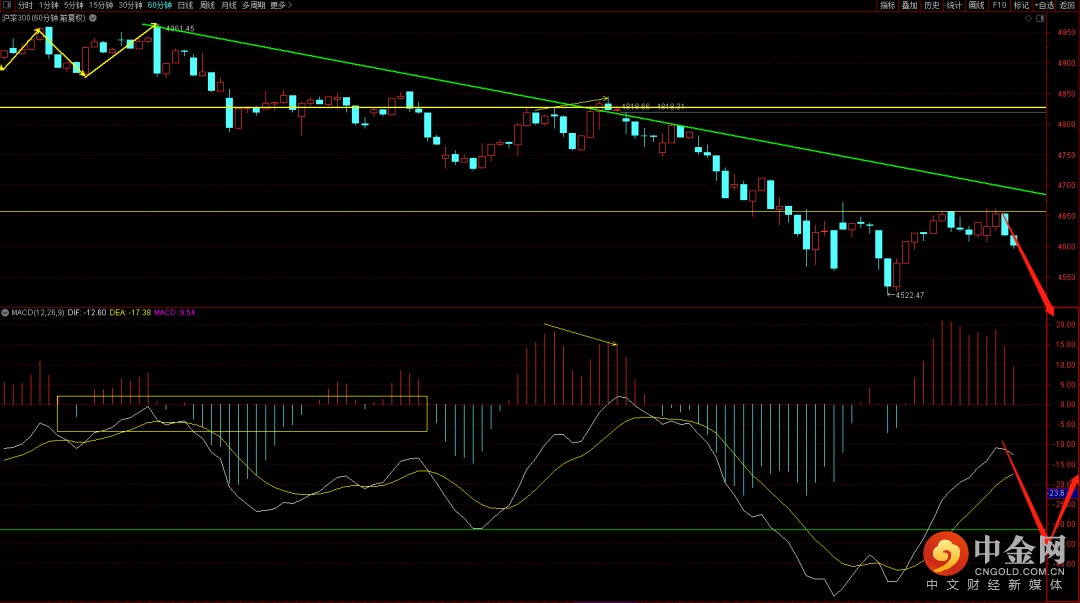Switch to 15分钟 period
This screenshot has height=603, width=1080.
[x=102, y=5]
